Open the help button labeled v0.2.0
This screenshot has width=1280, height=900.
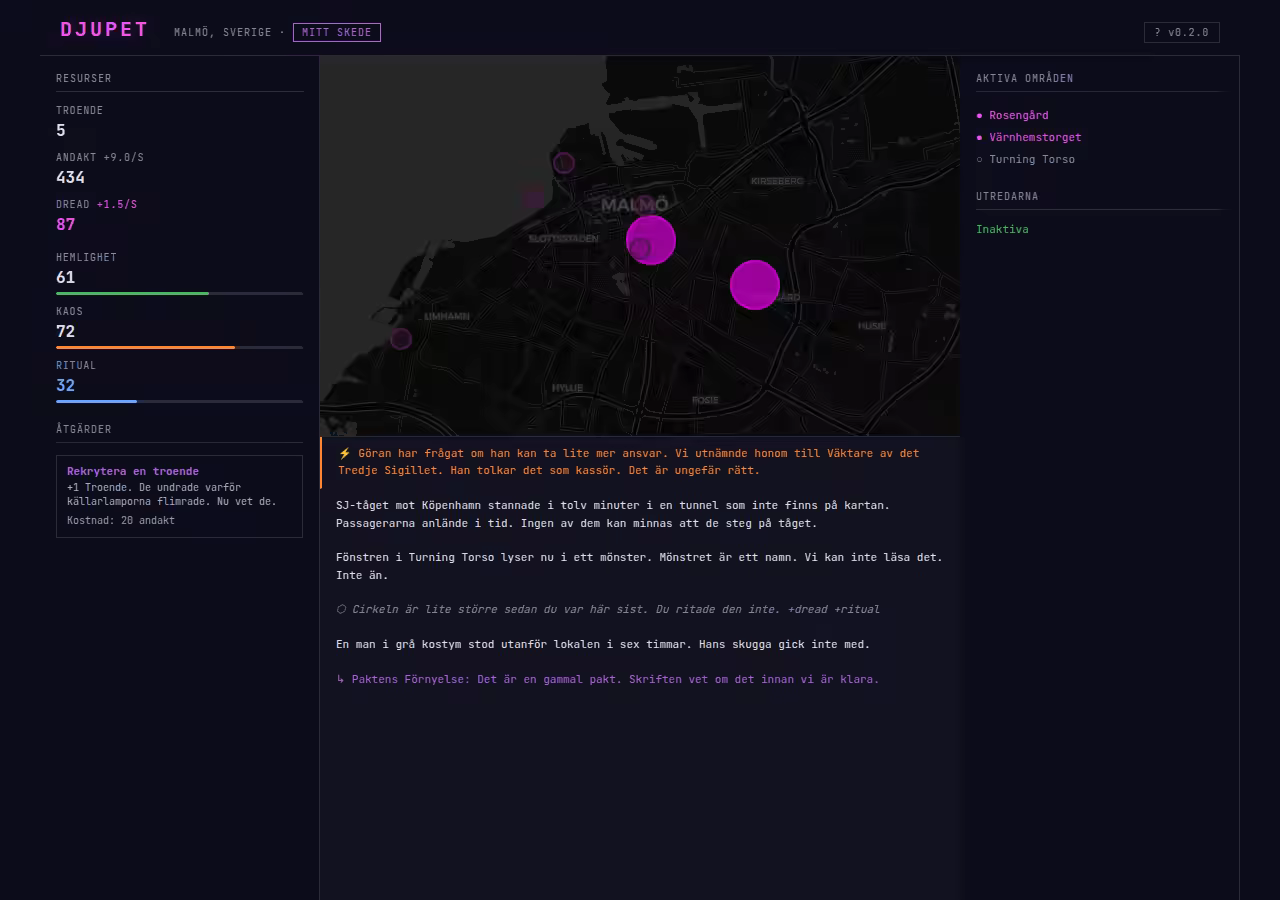(1182, 33)
